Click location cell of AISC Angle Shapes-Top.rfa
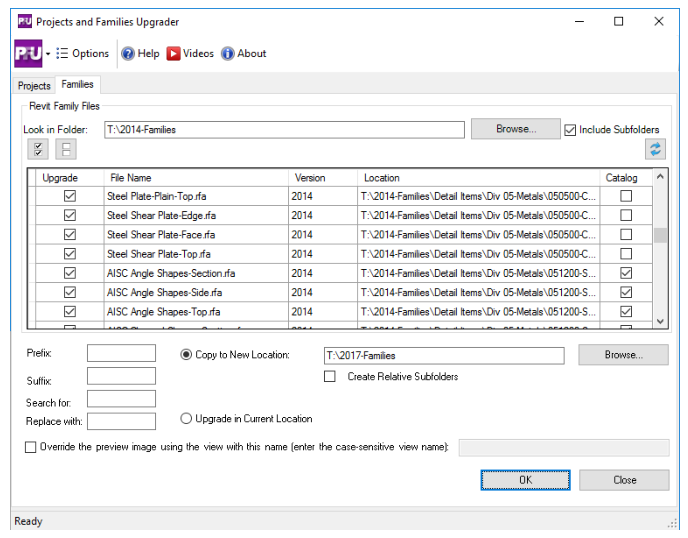Screen dimensions: 688x538 [x=479, y=312]
